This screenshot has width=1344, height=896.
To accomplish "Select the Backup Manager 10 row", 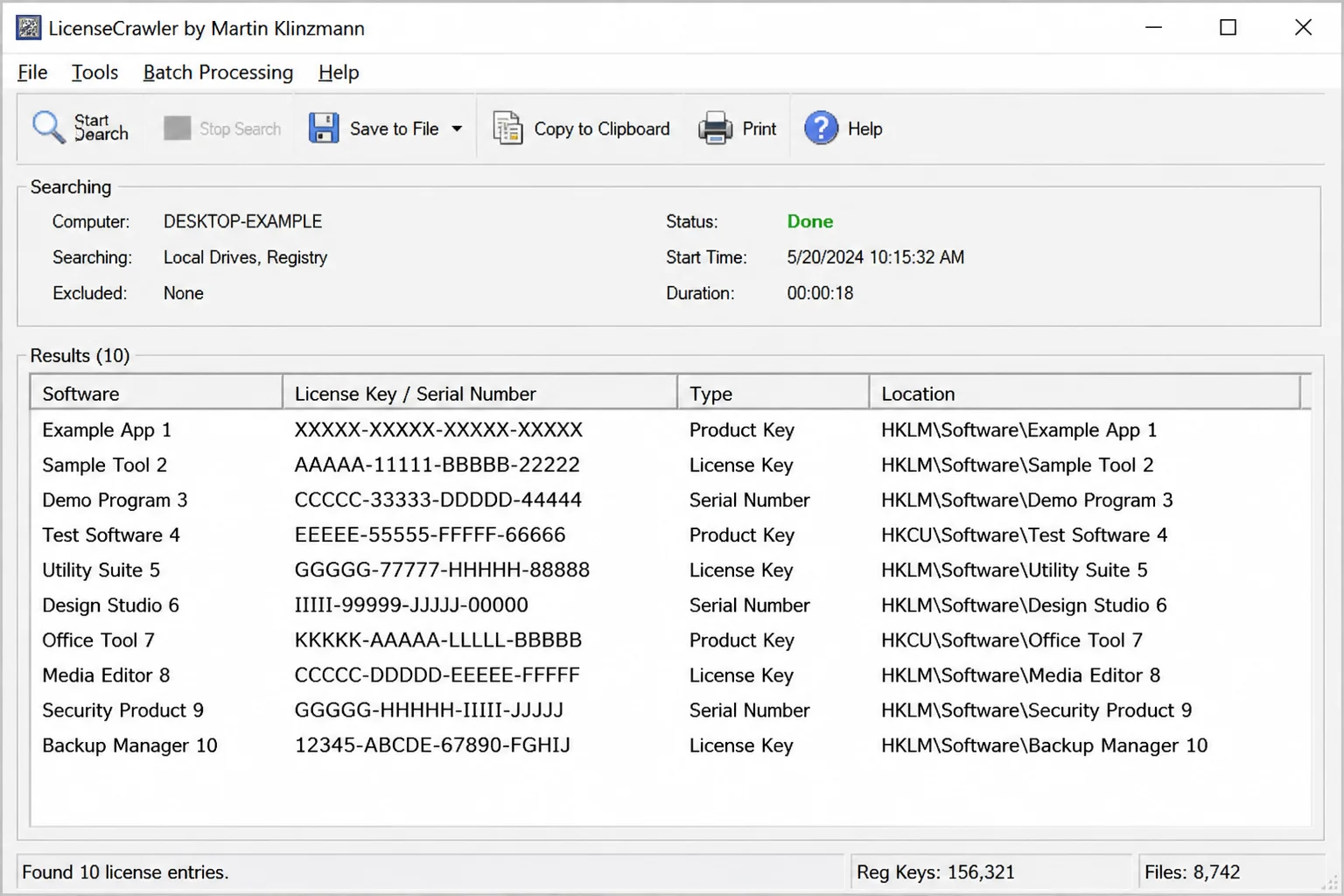I will point(670,745).
